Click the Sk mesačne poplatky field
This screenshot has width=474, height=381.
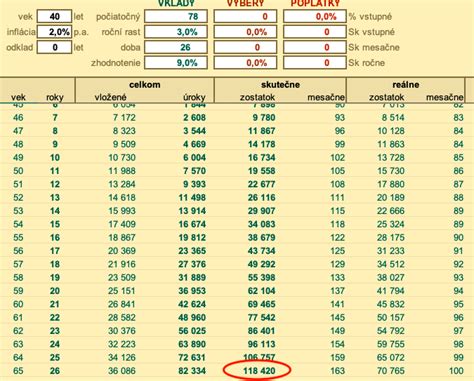click(315, 47)
